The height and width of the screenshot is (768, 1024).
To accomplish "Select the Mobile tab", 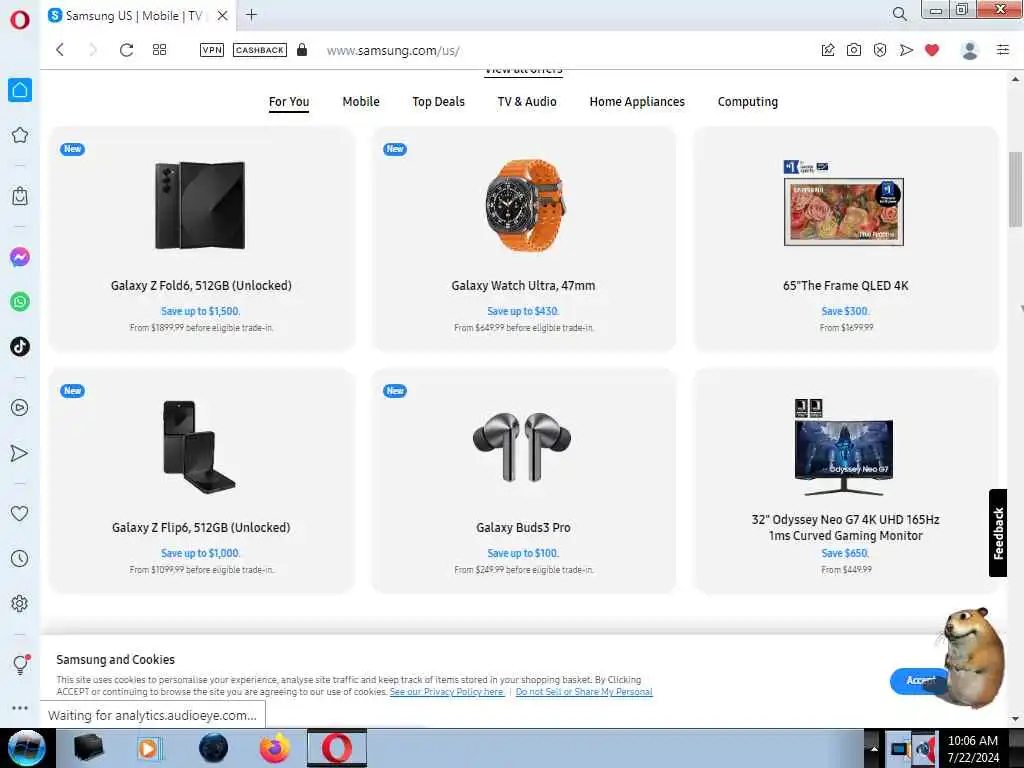I will pyautogui.click(x=361, y=102).
